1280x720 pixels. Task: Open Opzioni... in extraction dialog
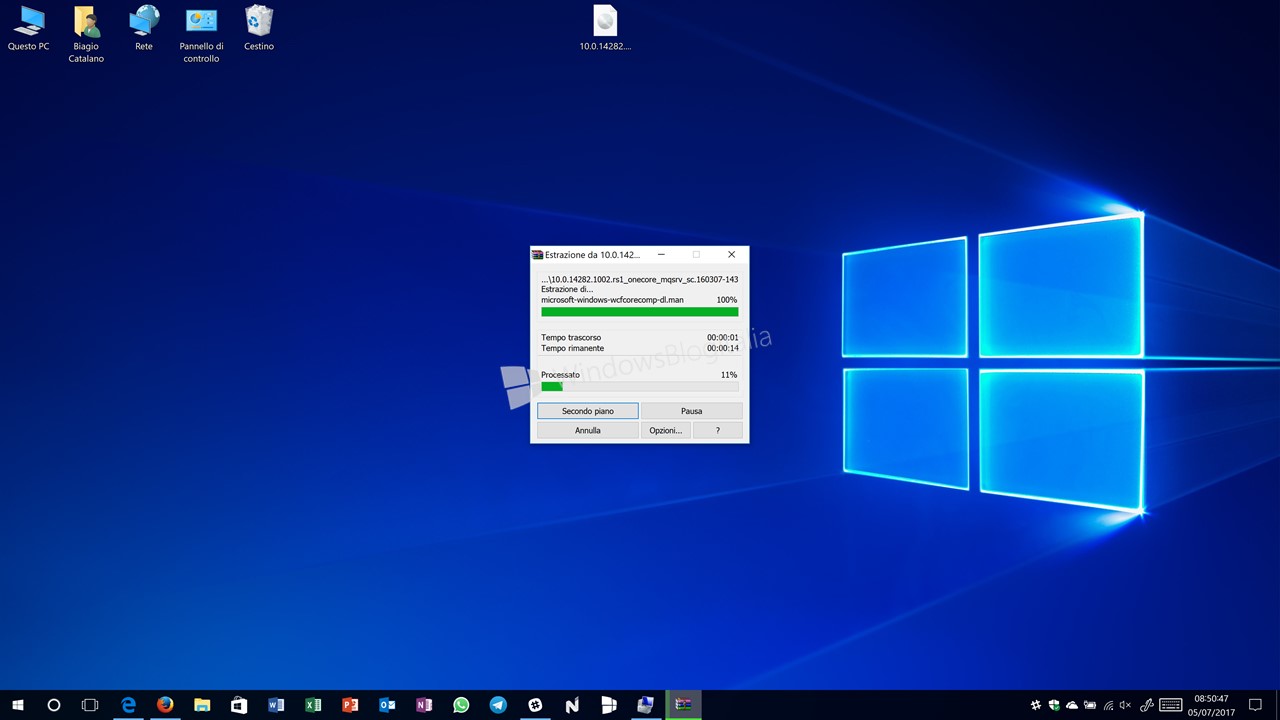pos(666,430)
